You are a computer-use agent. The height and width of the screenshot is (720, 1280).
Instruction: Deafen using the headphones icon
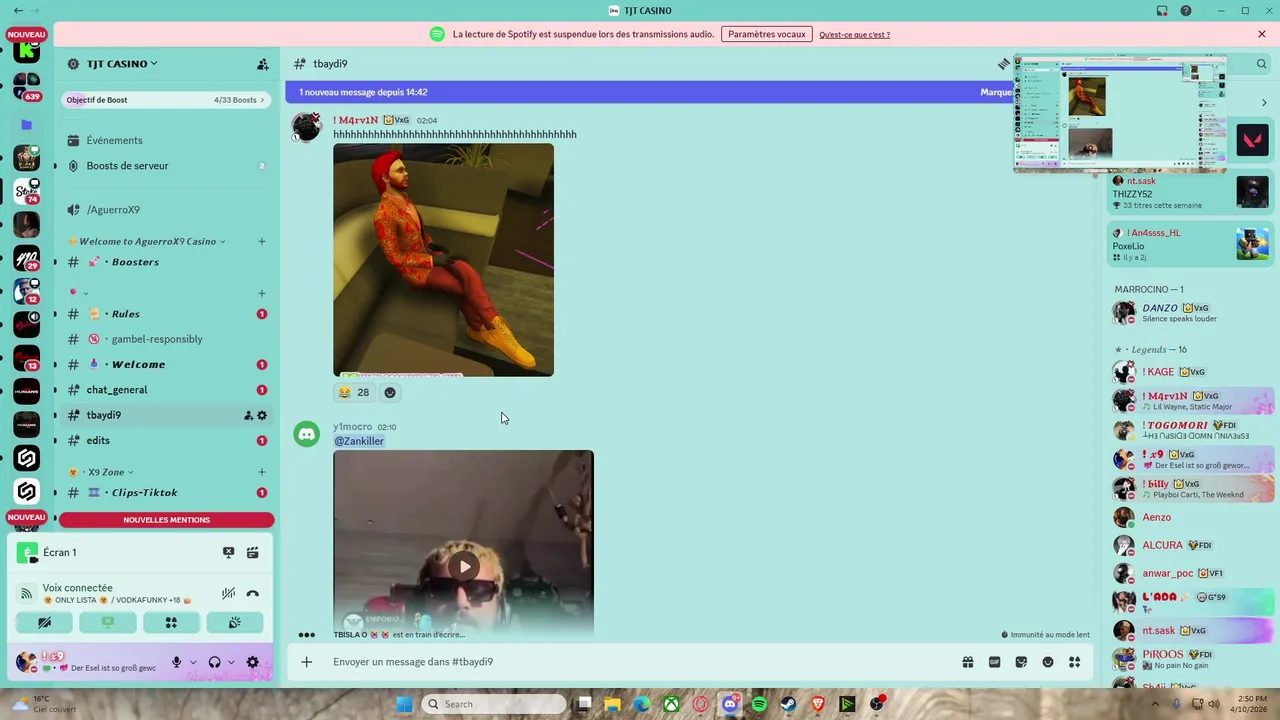pyautogui.click(x=214, y=662)
